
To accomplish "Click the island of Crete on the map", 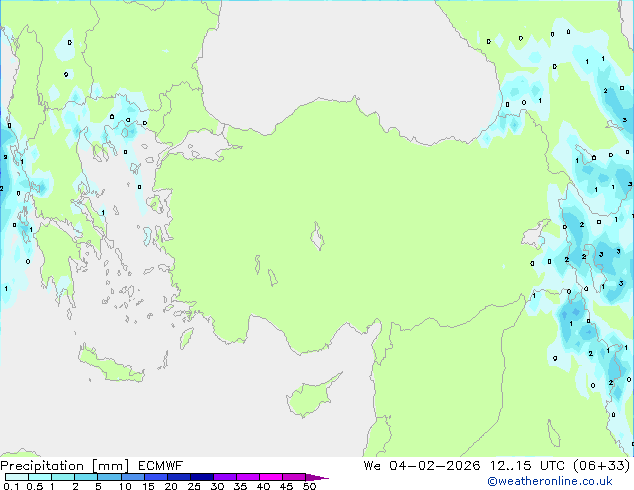I will (109, 366).
